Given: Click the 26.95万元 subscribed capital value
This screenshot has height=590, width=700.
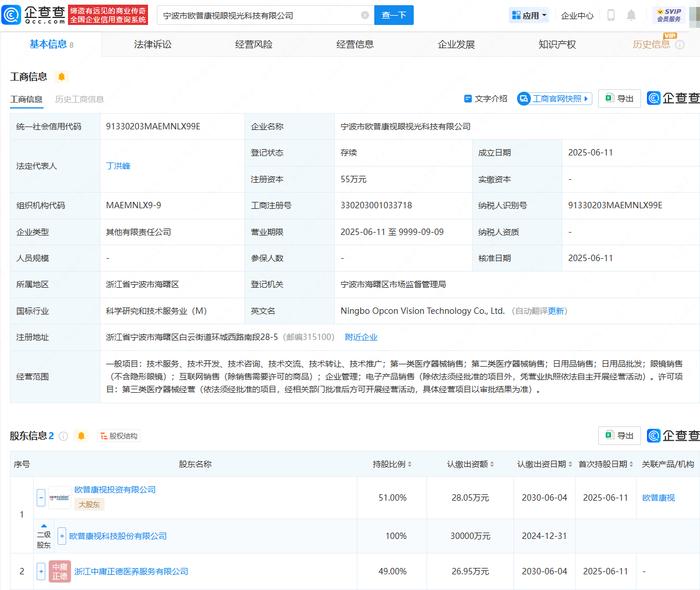Looking at the screenshot, I should (x=470, y=571).
